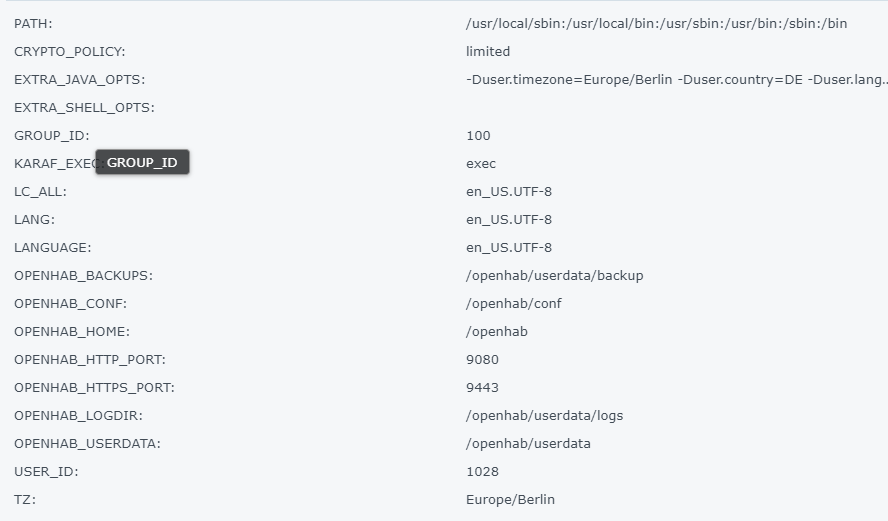
Task: Click the EXTRA_SHELL_OPTS label
Action: pyautogui.click(x=84, y=107)
